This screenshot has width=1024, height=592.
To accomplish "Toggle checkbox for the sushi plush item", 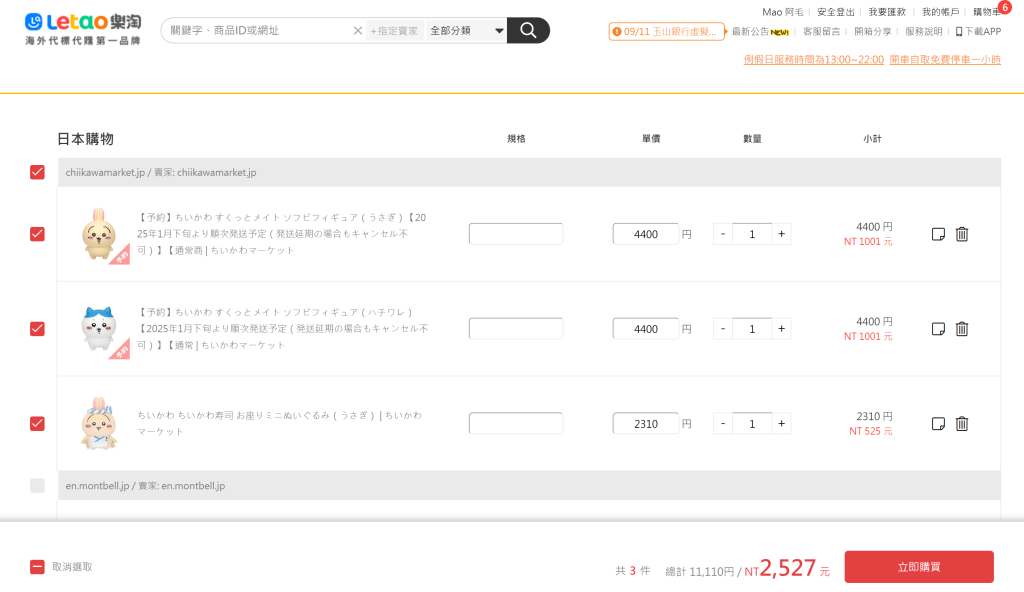I will (37, 423).
